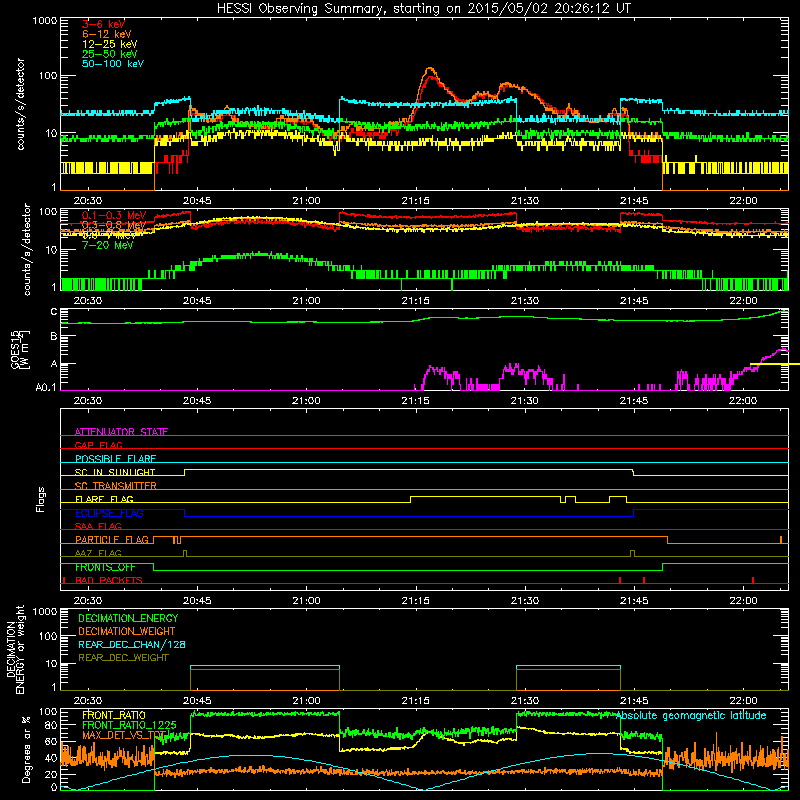Screen dimensions: 800x800
Task: Click the DECIMATION_WEIGHT legend label
Action: pos(127,631)
